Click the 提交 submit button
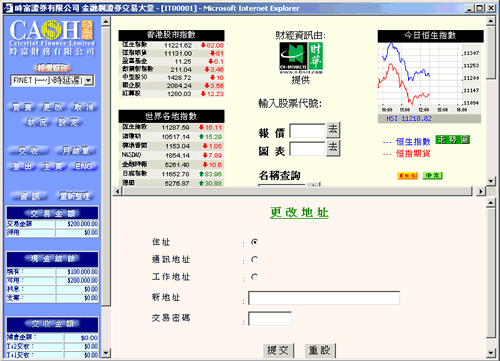 tap(278, 350)
